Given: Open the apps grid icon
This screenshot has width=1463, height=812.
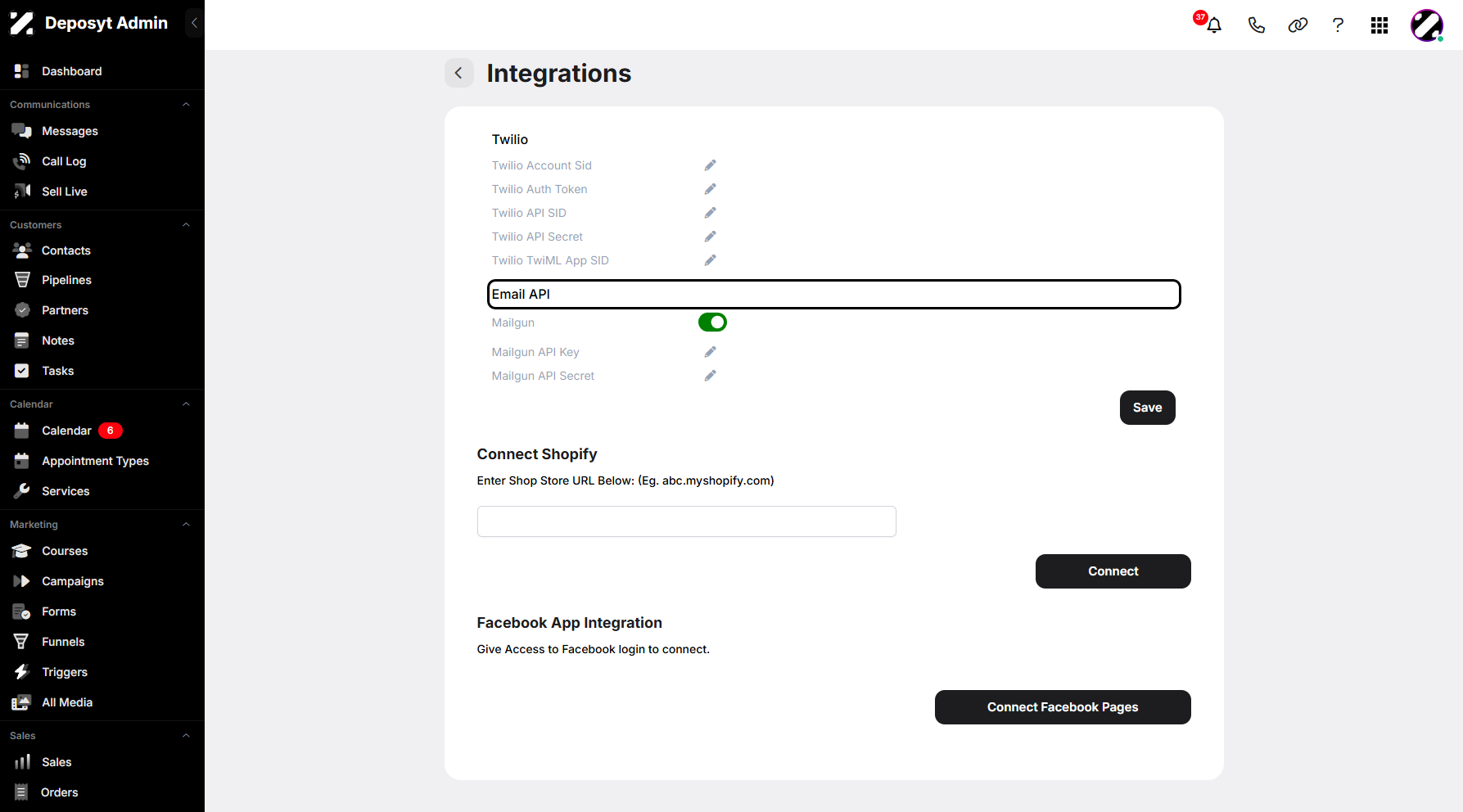Looking at the screenshot, I should pos(1379,25).
